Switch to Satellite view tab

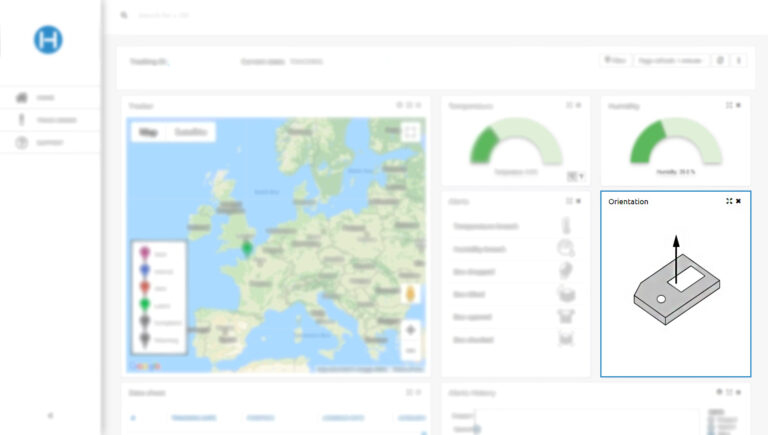pos(191,132)
